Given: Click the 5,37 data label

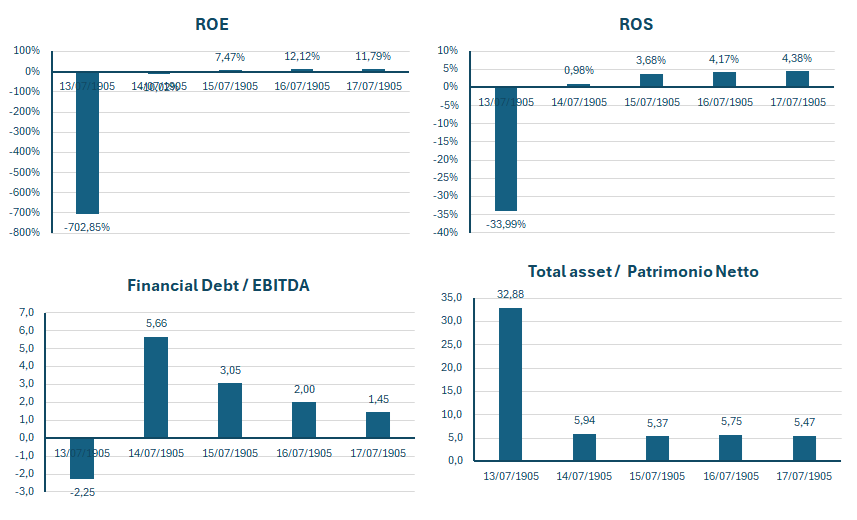Looking at the screenshot, I should click(x=658, y=423).
